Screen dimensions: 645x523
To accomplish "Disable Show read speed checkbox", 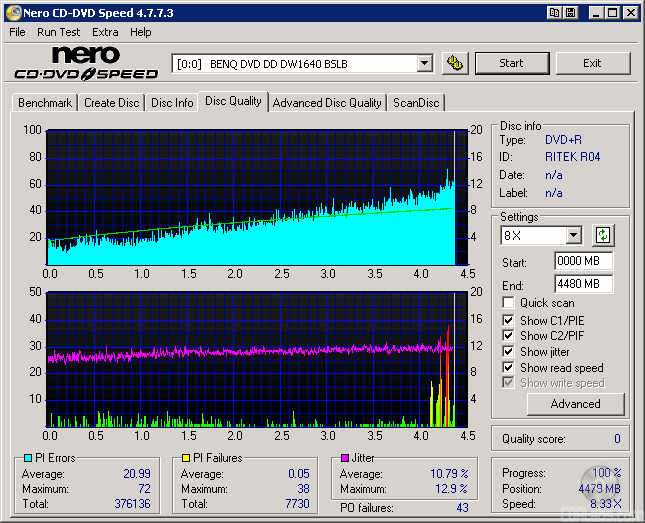I will tap(509, 368).
